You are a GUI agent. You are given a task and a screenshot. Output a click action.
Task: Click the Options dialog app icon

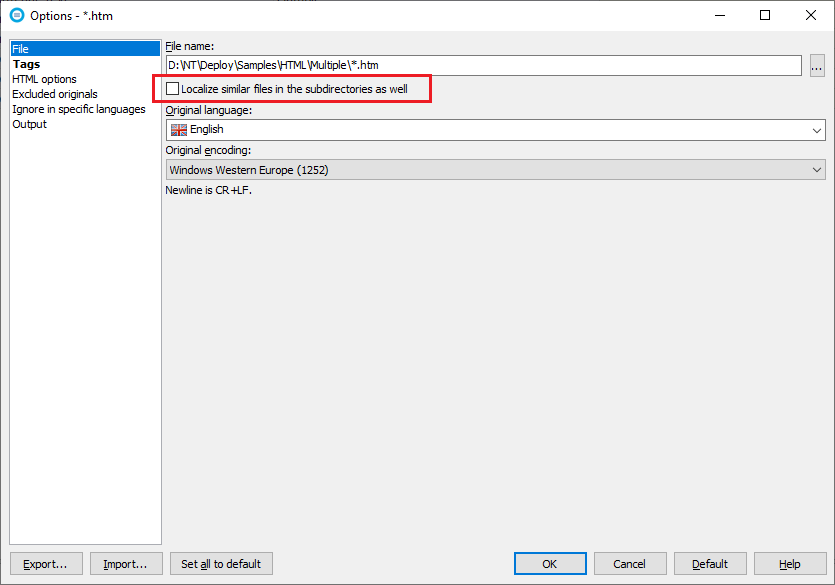click(17, 15)
